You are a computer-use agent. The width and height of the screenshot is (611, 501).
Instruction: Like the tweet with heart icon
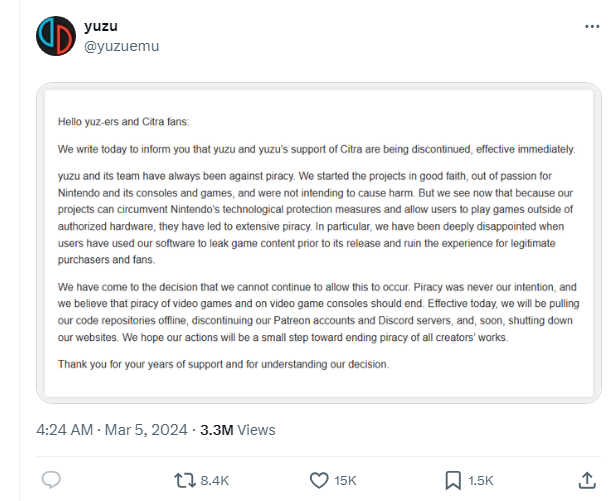(x=319, y=480)
